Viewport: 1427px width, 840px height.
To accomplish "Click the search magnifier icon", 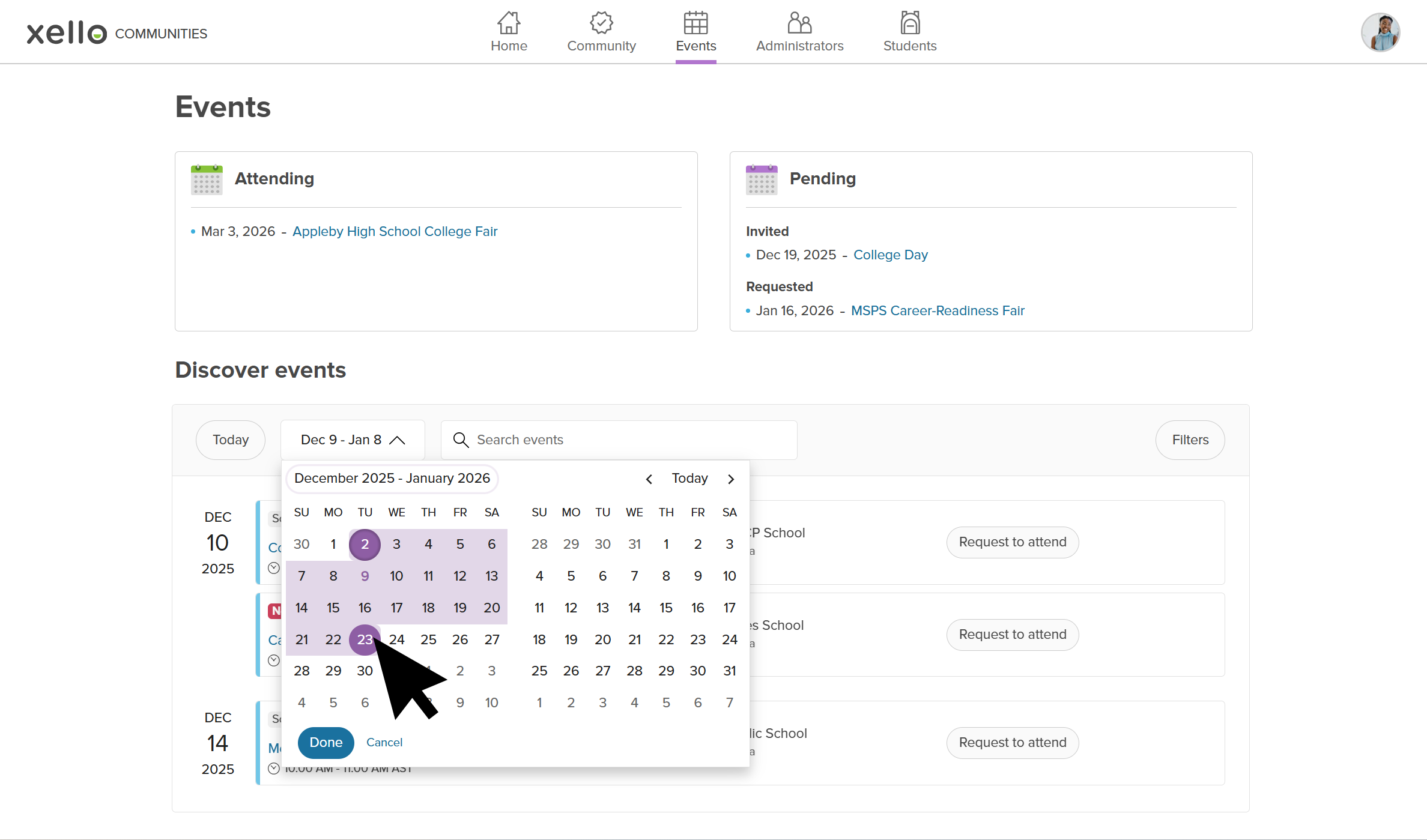I will (x=461, y=440).
